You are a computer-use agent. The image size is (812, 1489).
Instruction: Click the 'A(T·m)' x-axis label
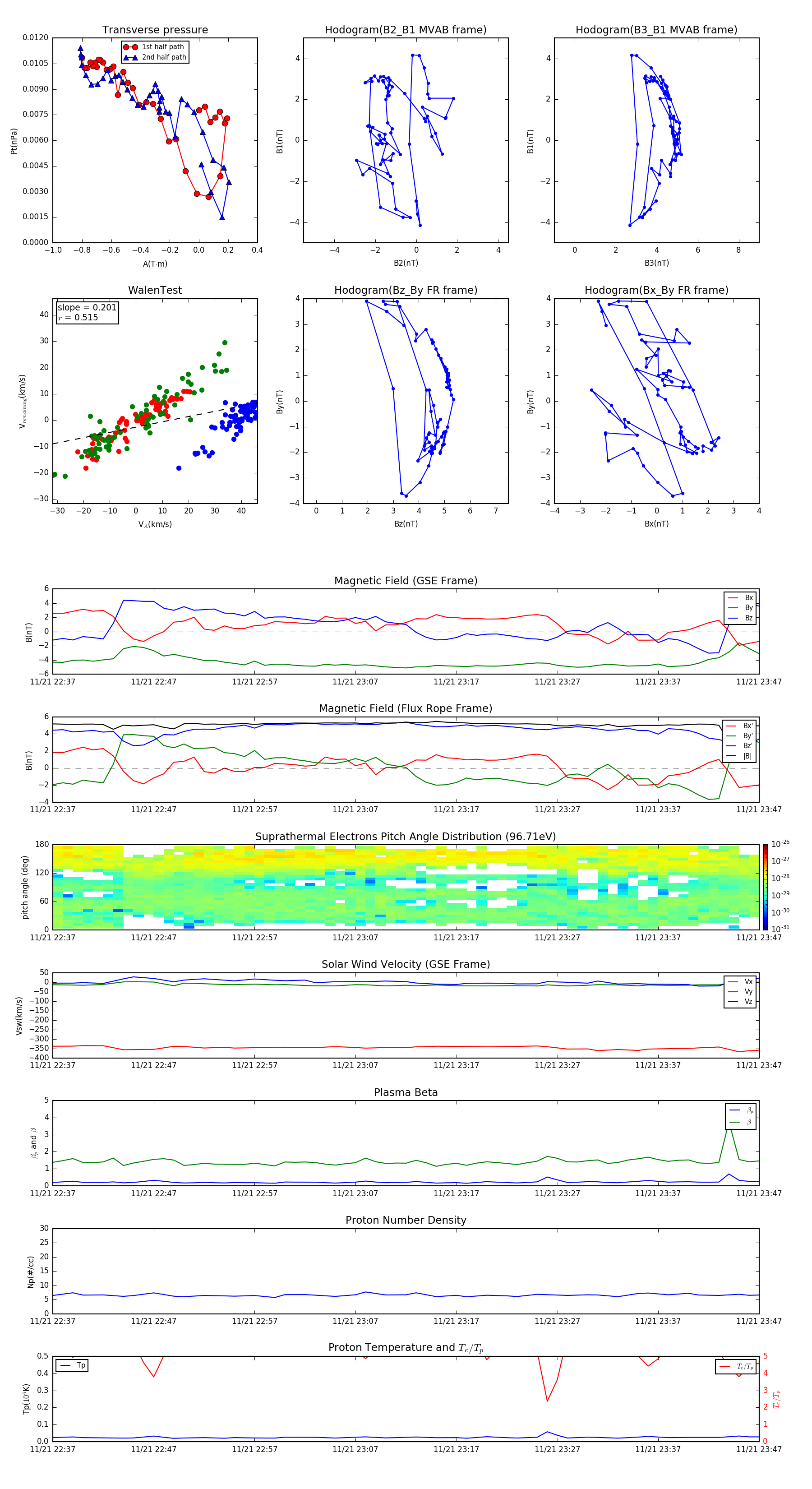pos(155,264)
